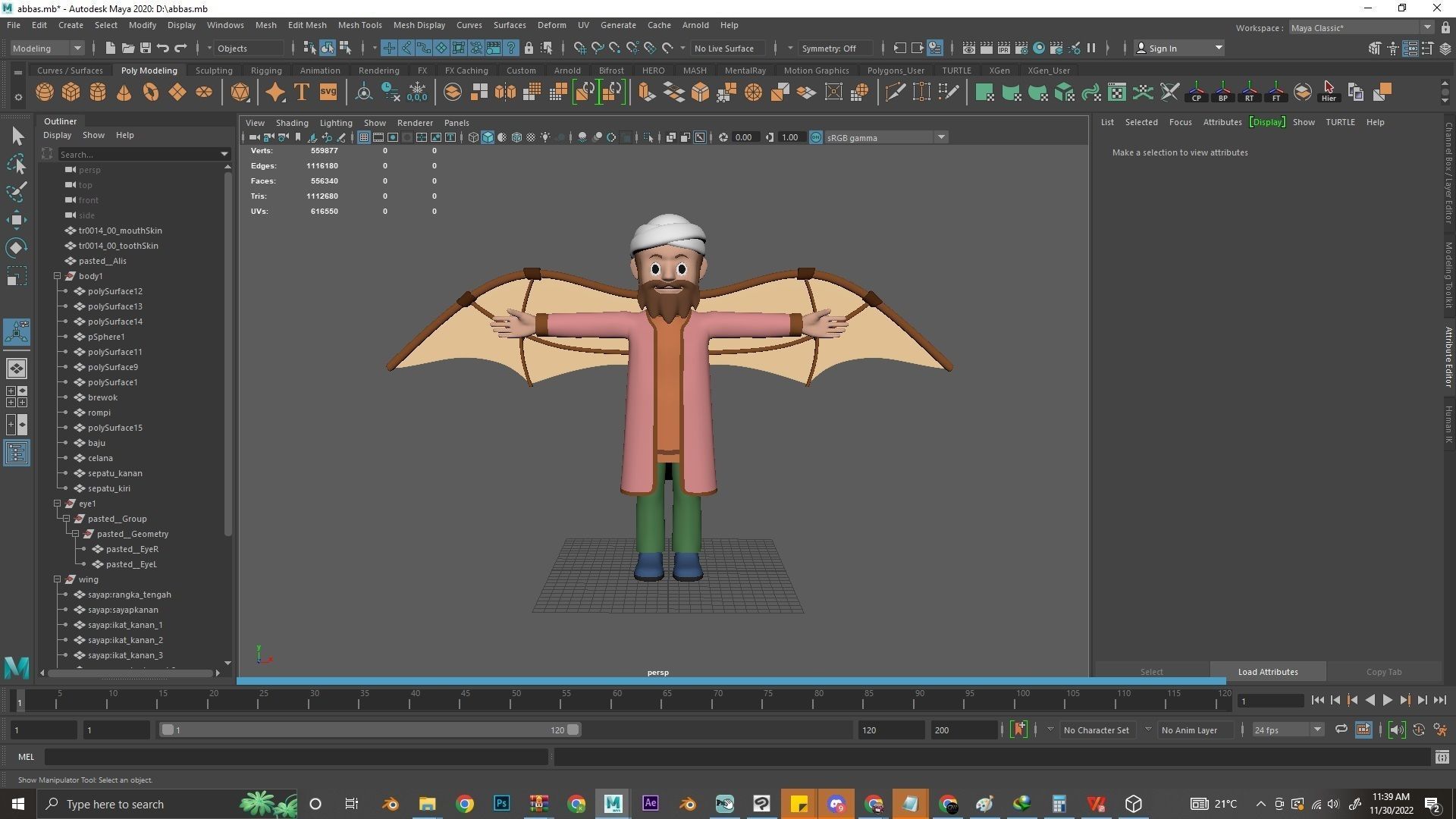Click the polygon Type text shelf icon

(302, 93)
